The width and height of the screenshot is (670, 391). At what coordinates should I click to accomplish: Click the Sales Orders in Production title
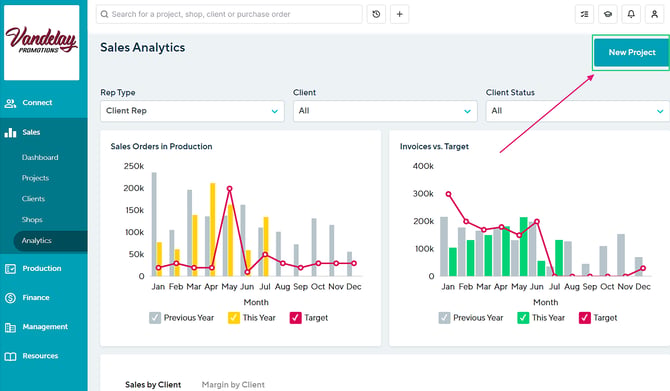click(x=161, y=147)
